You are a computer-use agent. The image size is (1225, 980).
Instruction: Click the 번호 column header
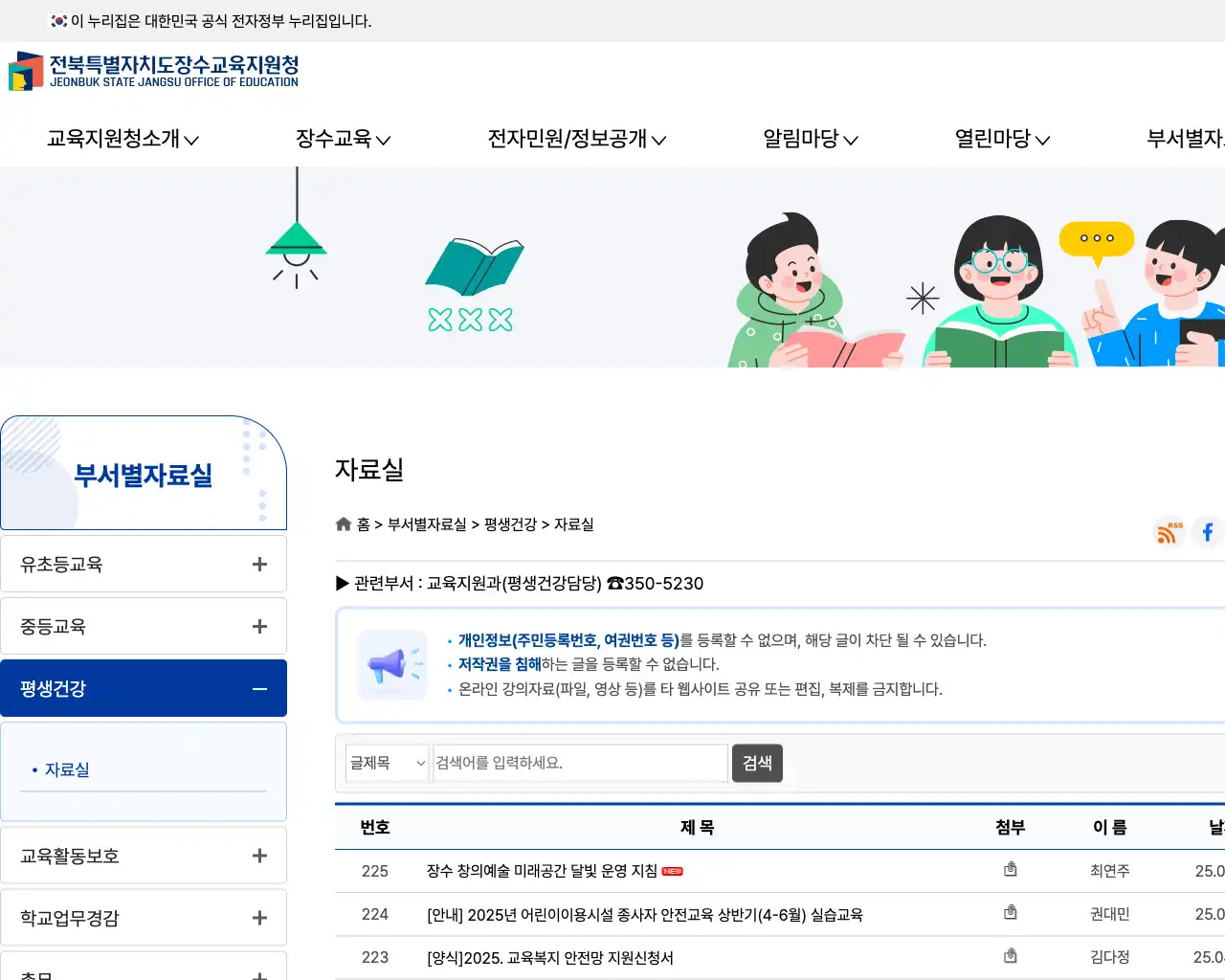pos(375,827)
